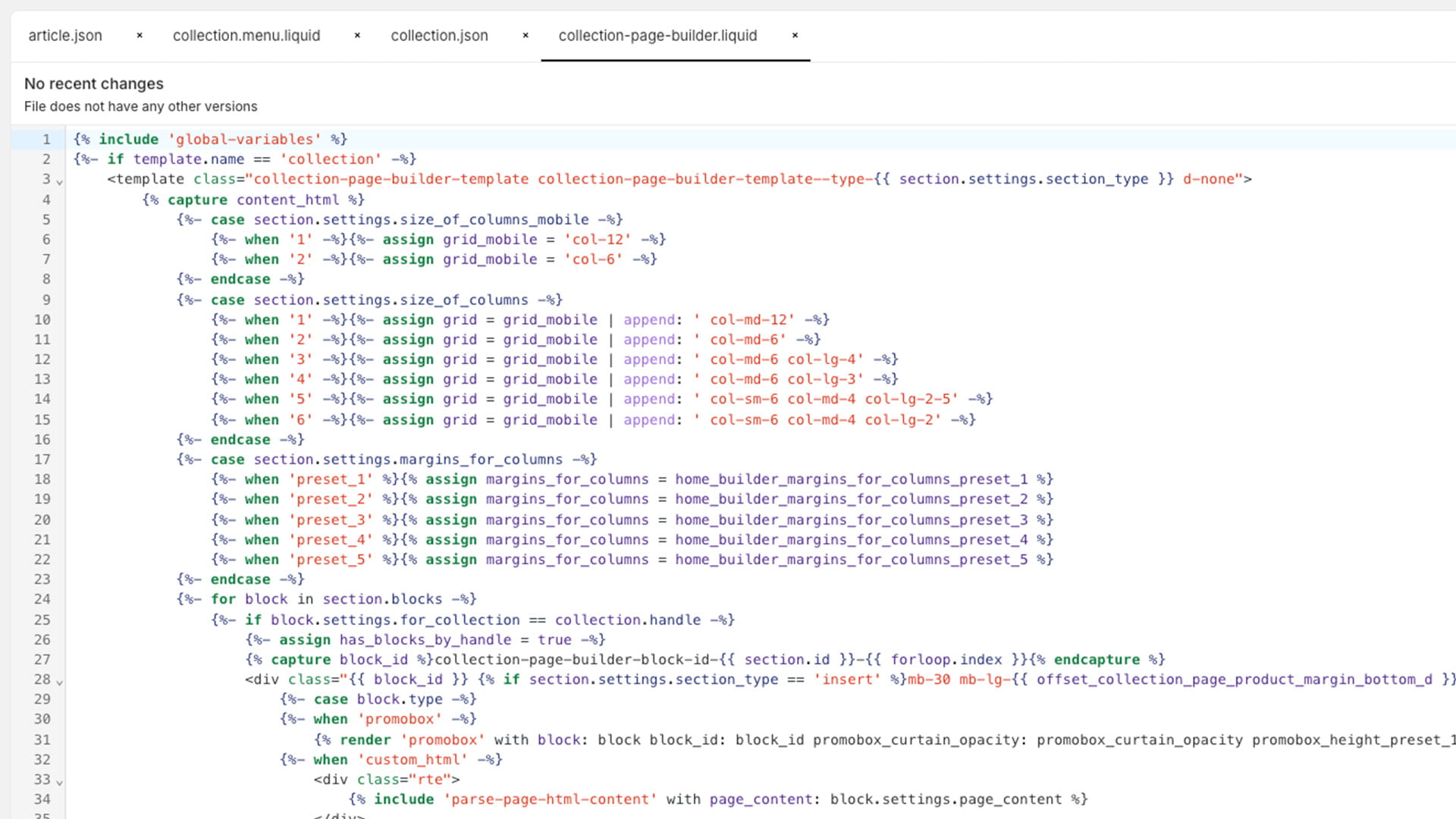Click the 'preset_1' string on line 18
This screenshot has width=1456, height=819.
(331, 479)
